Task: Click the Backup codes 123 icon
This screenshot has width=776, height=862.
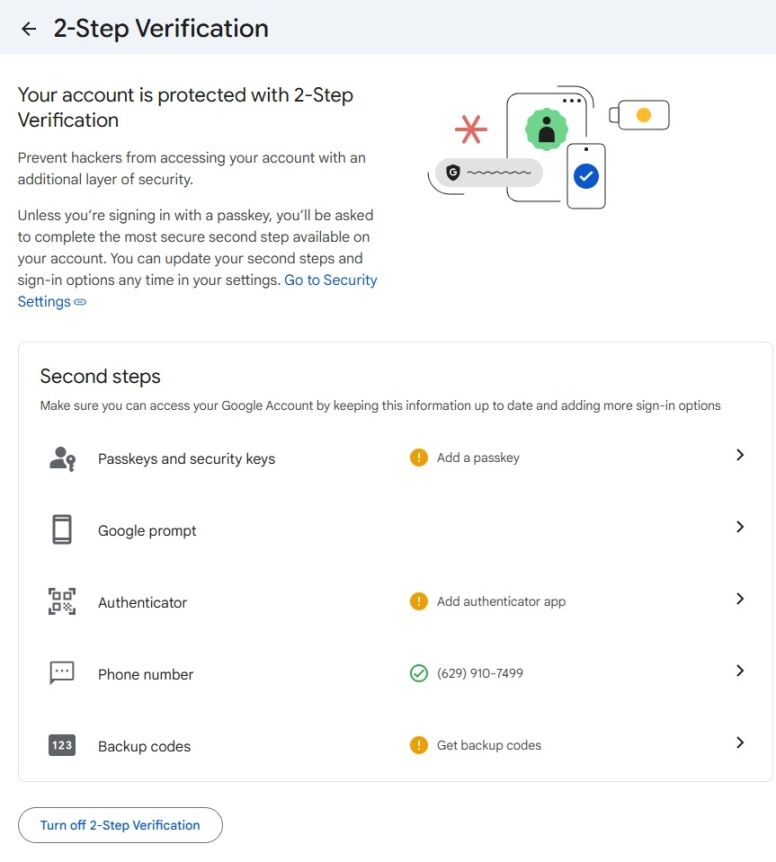Action: click(63, 744)
